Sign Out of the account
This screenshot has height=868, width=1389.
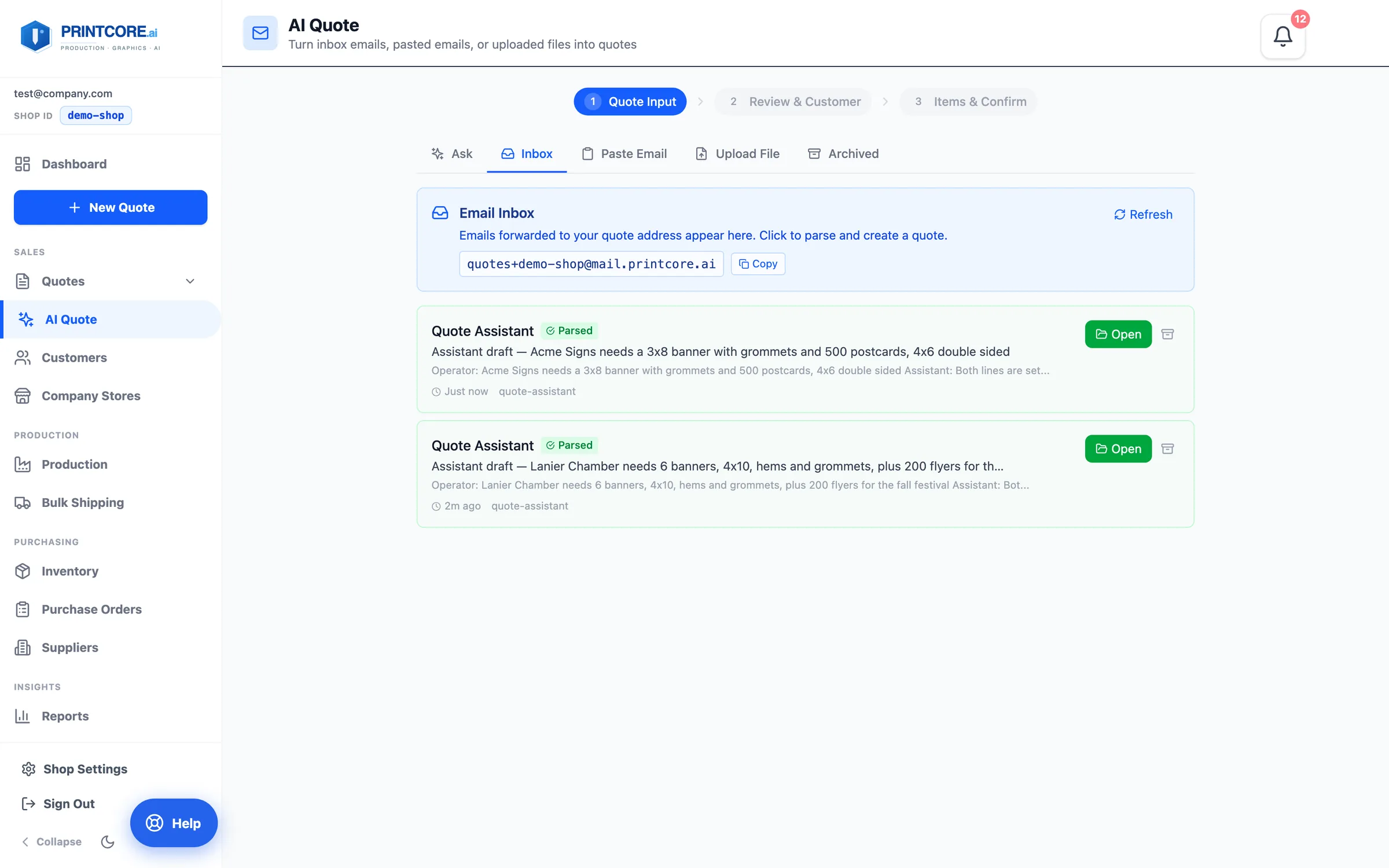(58, 804)
